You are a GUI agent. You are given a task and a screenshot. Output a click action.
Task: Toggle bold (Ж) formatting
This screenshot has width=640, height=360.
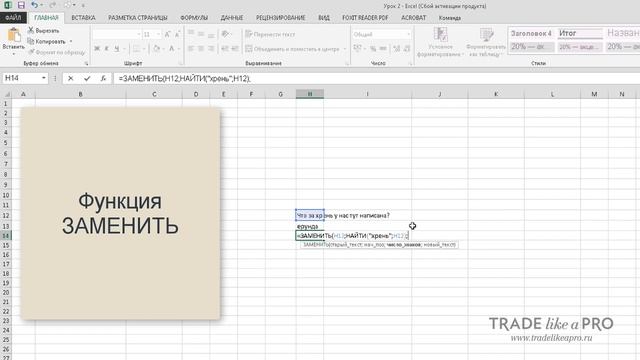pyautogui.click(x=97, y=49)
